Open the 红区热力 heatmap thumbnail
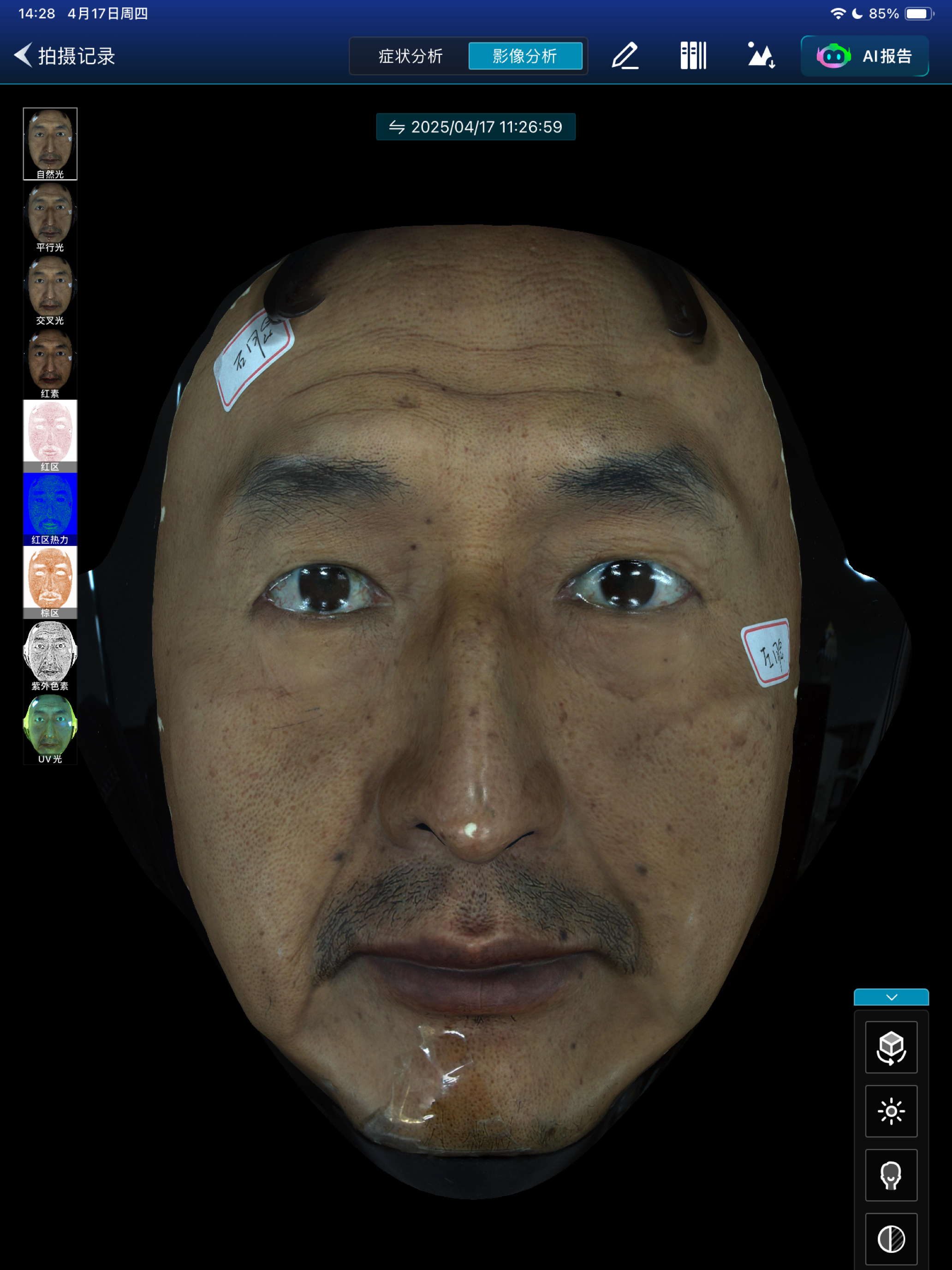 click(x=50, y=509)
